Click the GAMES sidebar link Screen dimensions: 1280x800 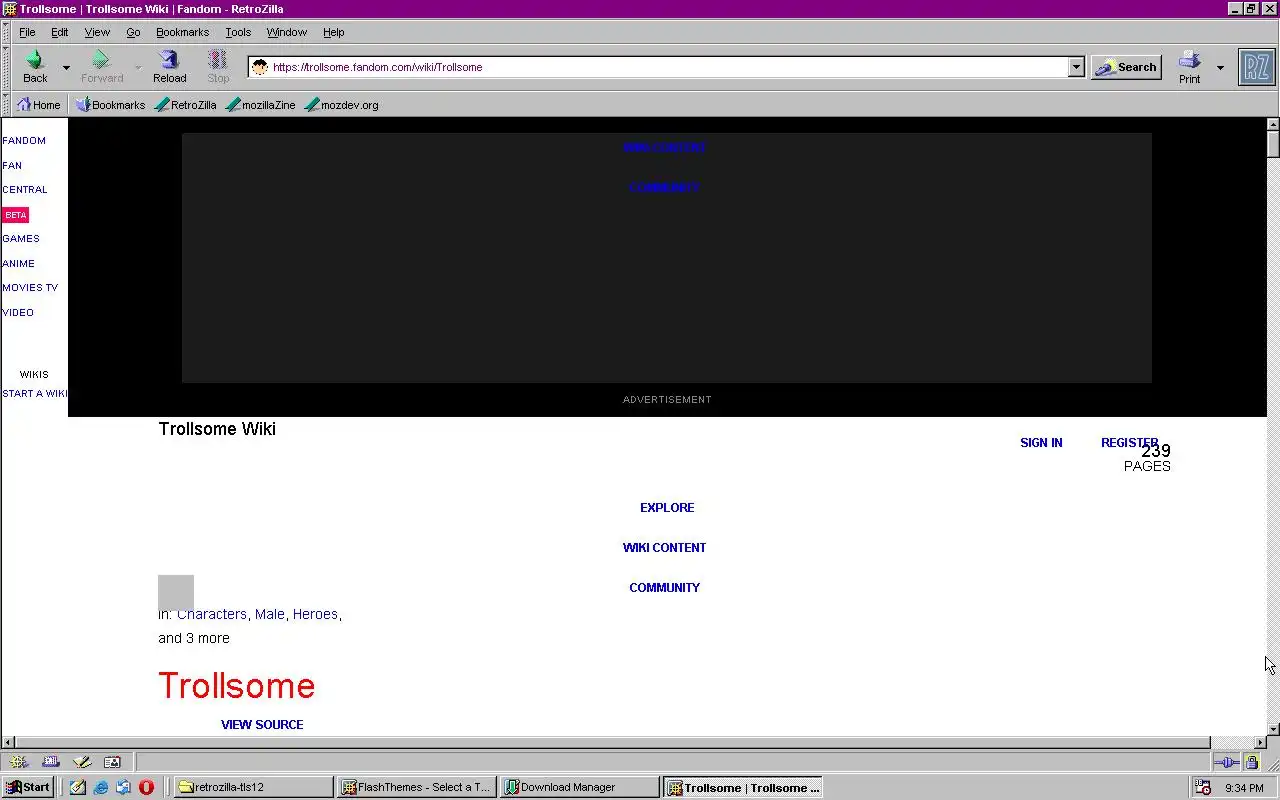21,239
